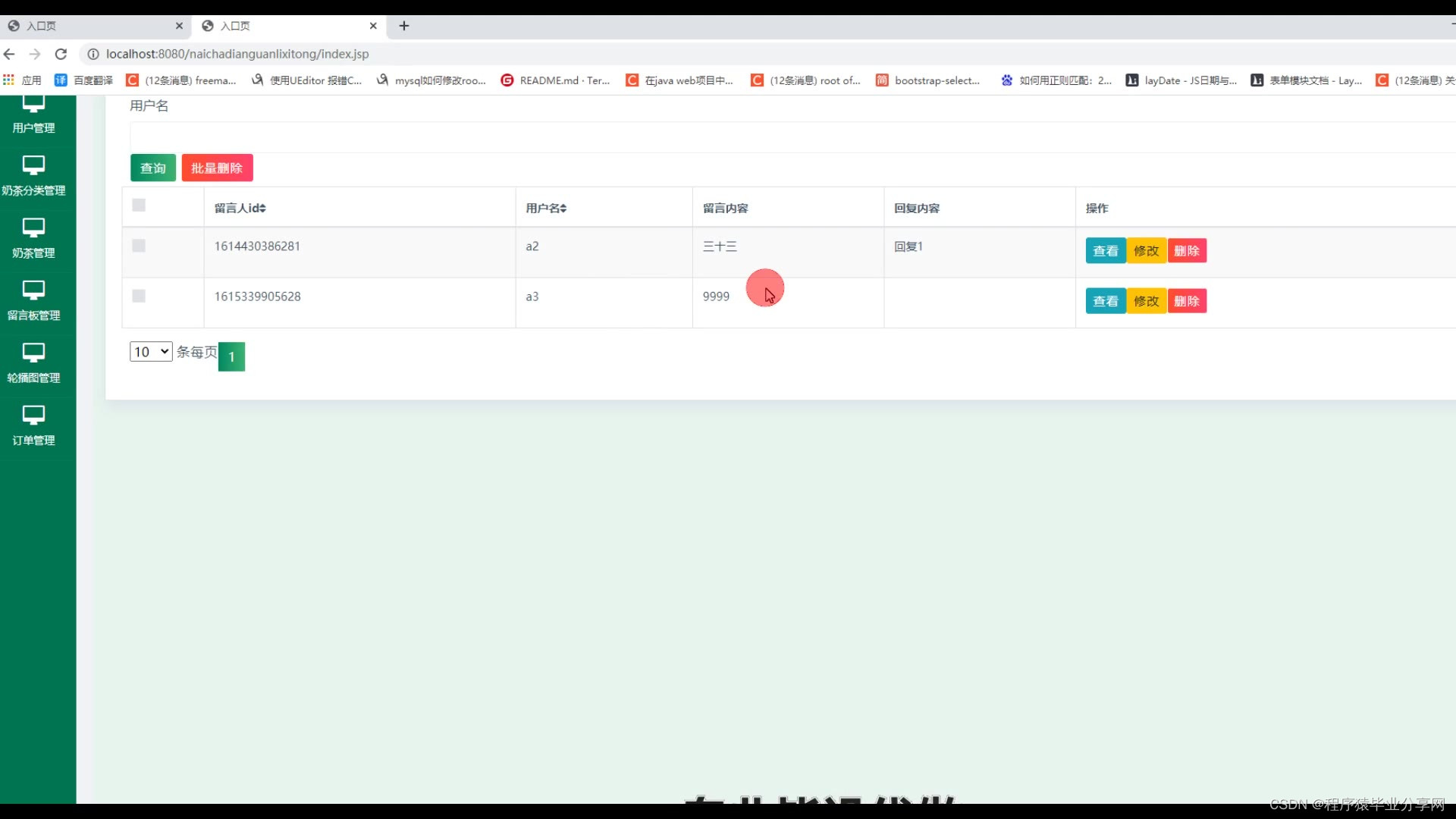The image size is (1456, 819).
Task: Switch to the first 入口页 browser tab
Action: coord(91,26)
